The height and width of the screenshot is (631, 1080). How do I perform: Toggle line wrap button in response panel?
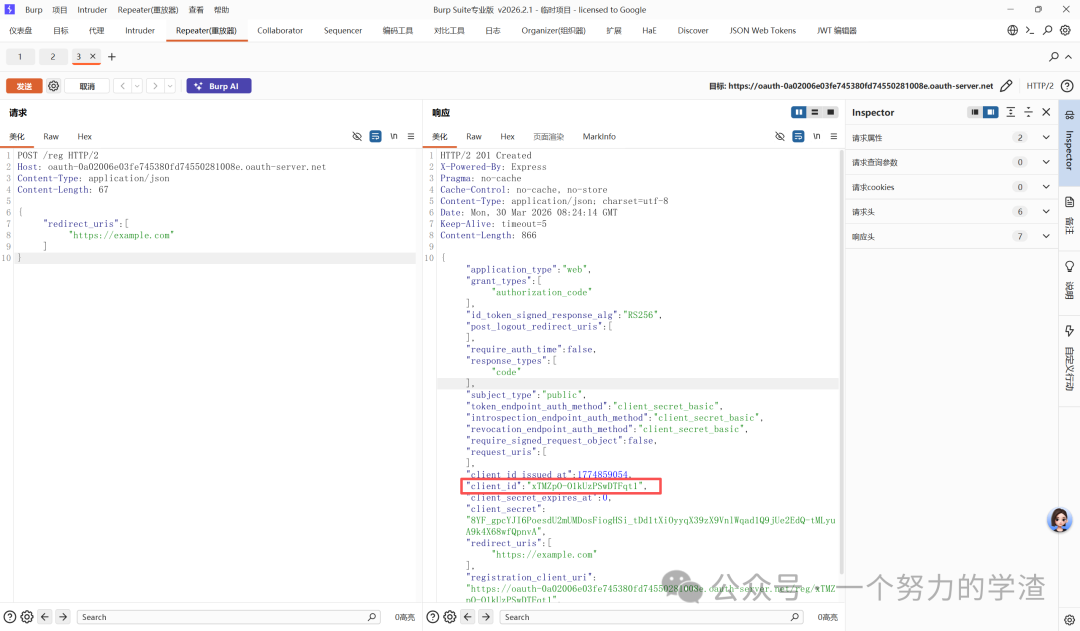tap(816, 136)
